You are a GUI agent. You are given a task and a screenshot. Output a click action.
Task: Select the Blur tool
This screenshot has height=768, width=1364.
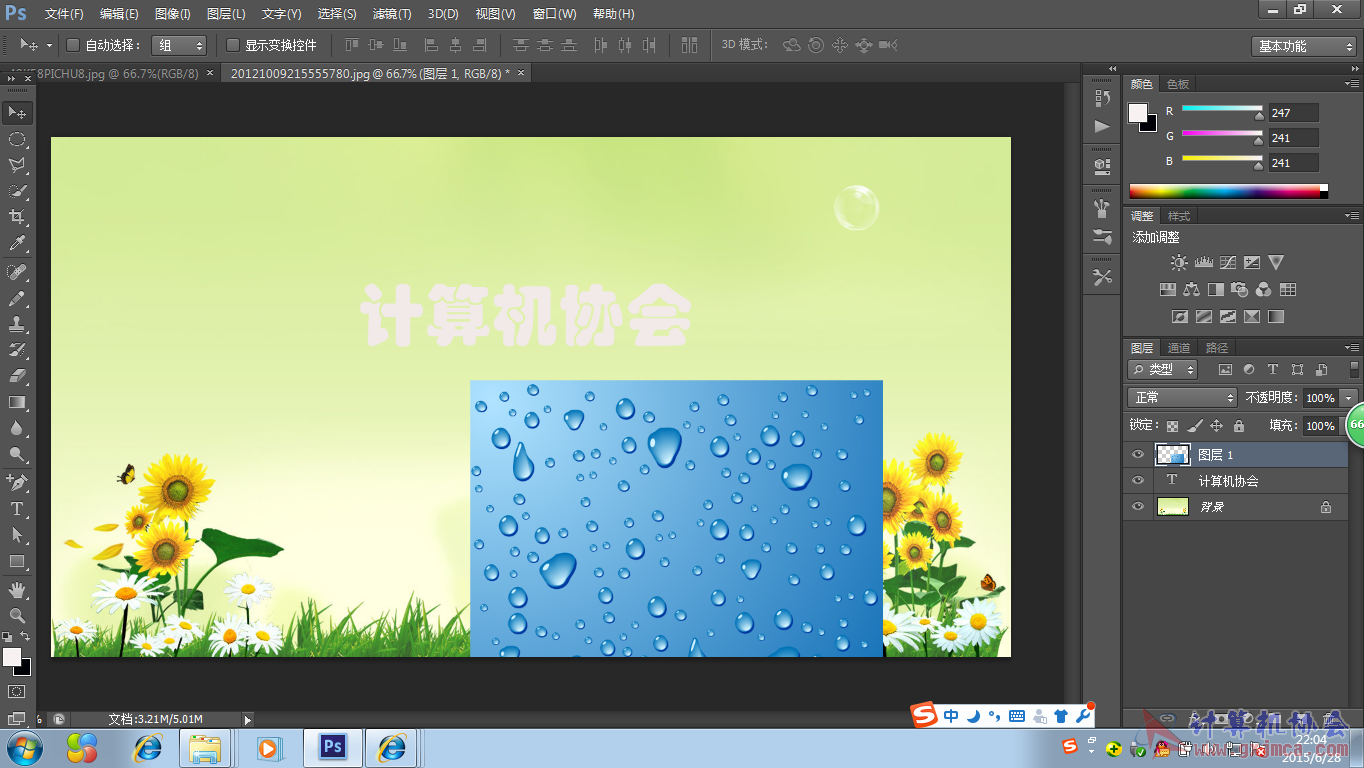(17, 428)
